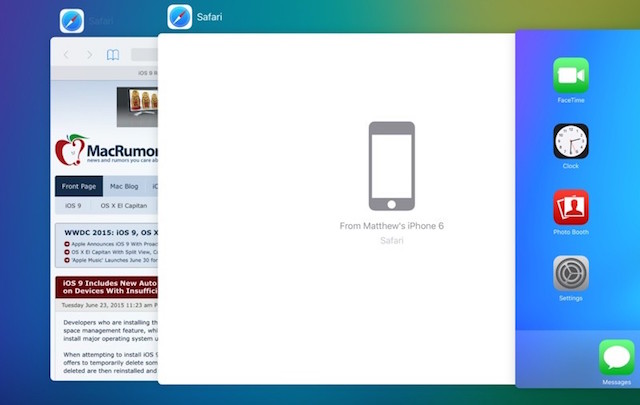Open the OS X El Capitan section tab
The height and width of the screenshot is (405, 640).
click(124, 205)
